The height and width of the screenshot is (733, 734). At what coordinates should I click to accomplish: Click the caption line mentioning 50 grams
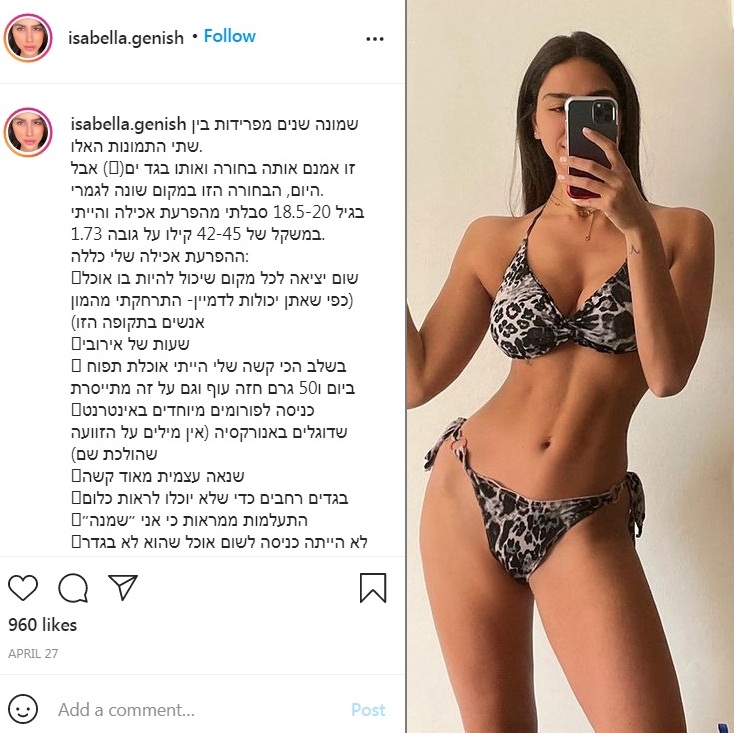click(213, 388)
